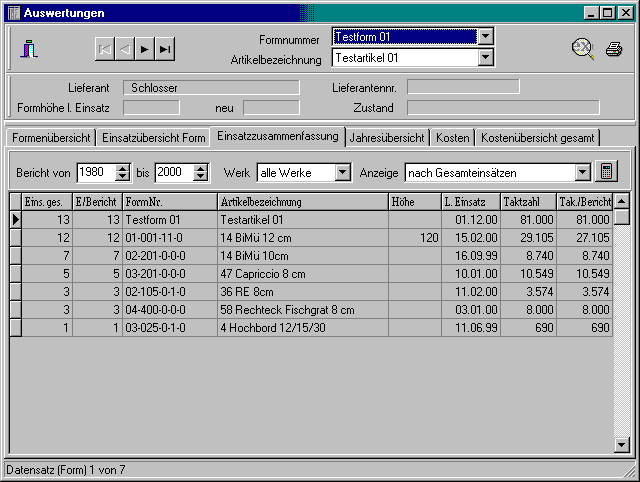Go to next record arrow
This screenshot has width=640, height=482.
click(145, 48)
